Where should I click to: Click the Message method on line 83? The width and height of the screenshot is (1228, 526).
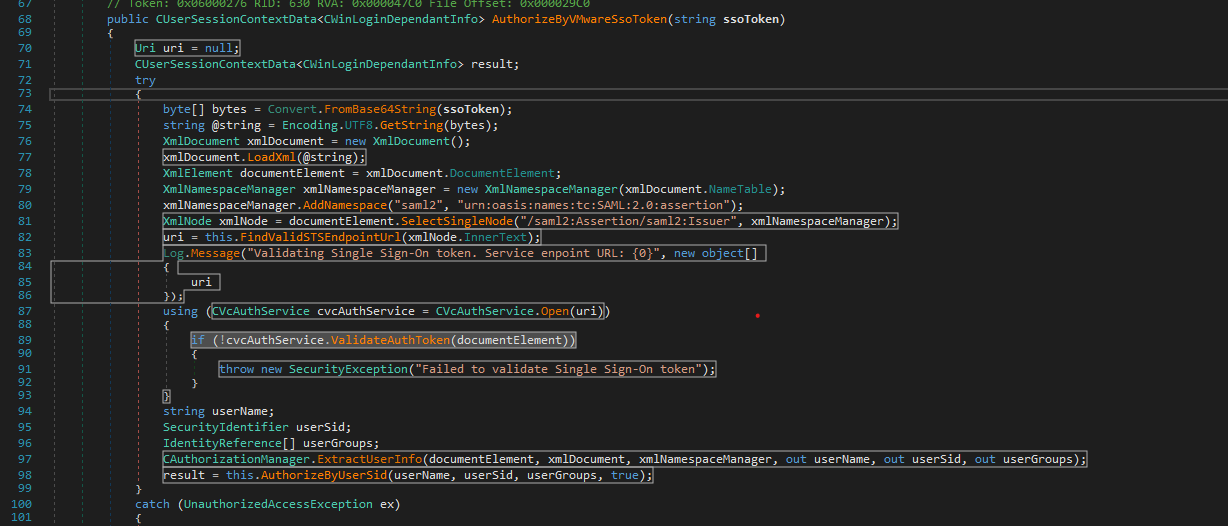(217, 253)
